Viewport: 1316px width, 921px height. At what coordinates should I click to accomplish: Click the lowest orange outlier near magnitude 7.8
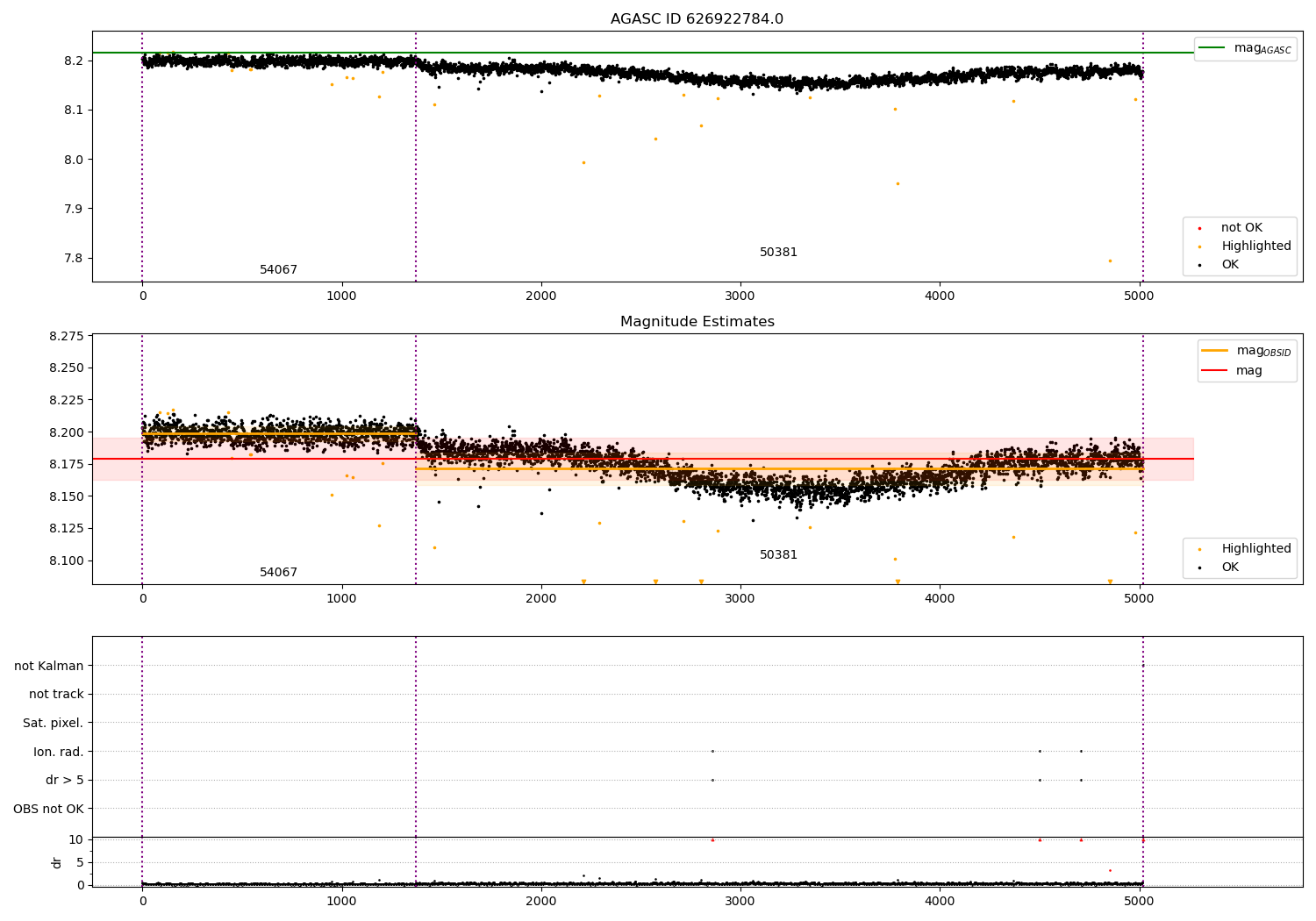click(1110, 261)
